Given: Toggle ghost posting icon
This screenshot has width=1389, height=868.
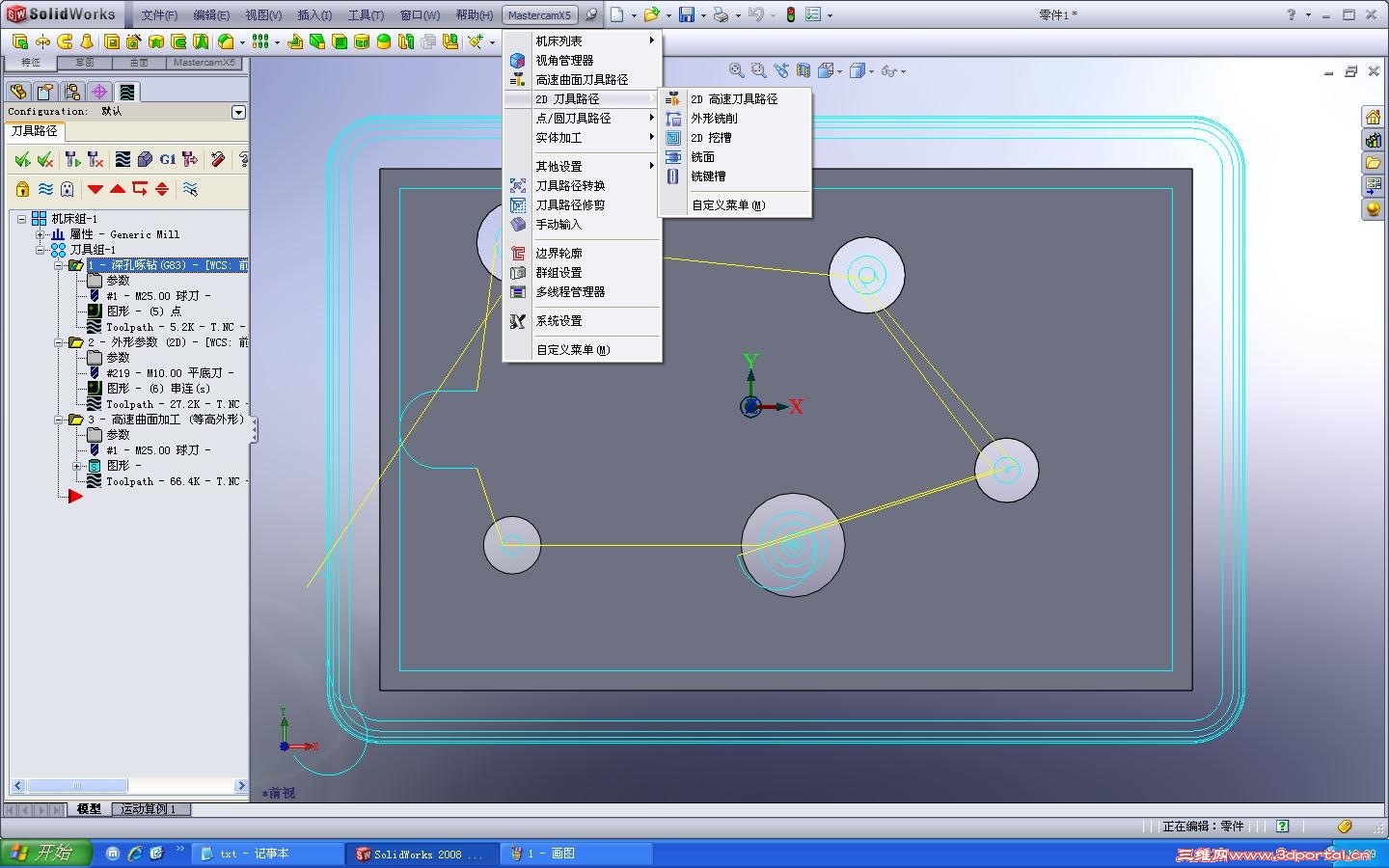Looking at the screenshot, I should coord(68,189).
